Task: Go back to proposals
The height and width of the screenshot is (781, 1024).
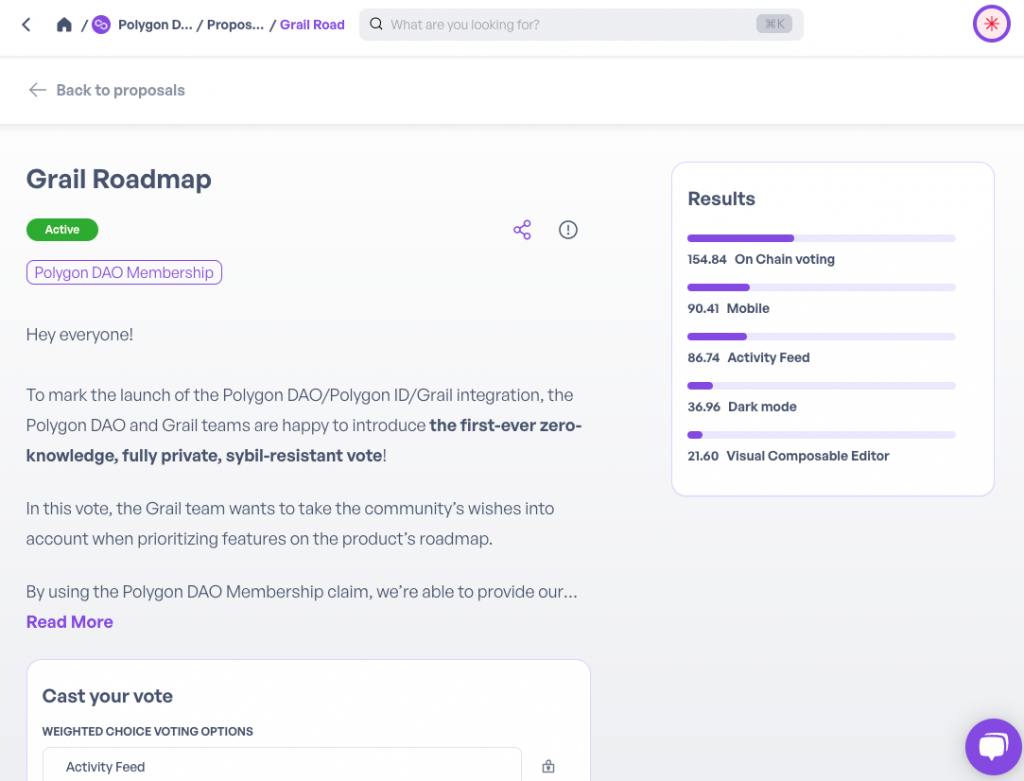Action: [121, 90]
